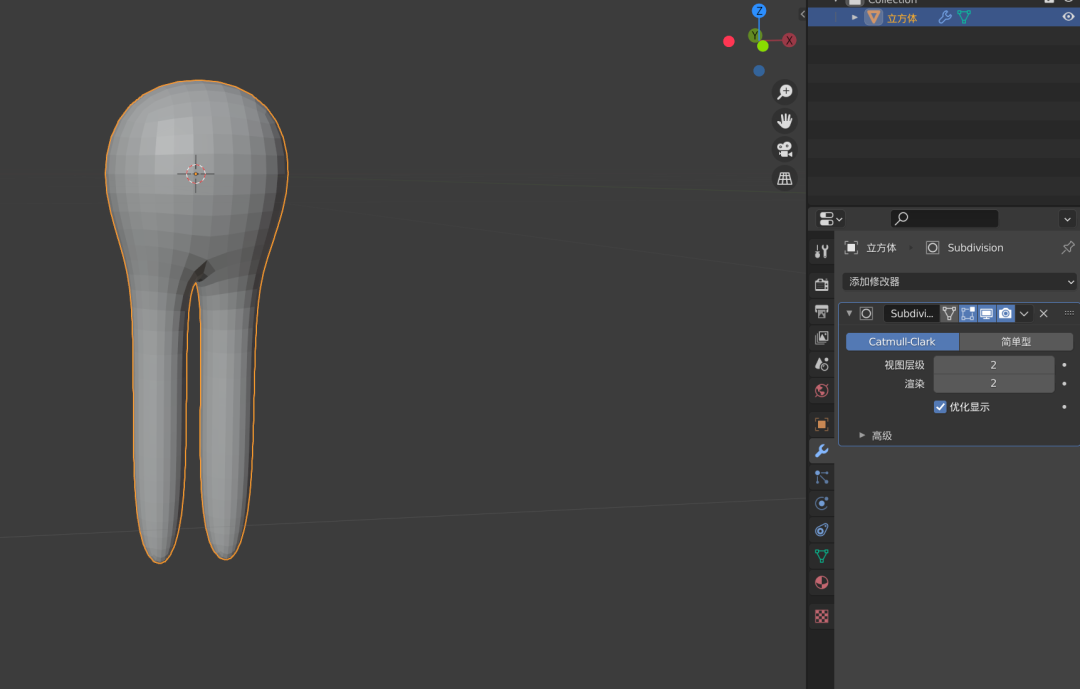The image size is (1080, 689).
Task: Open the Material properties tab
Action: click(x=821, y=582)
